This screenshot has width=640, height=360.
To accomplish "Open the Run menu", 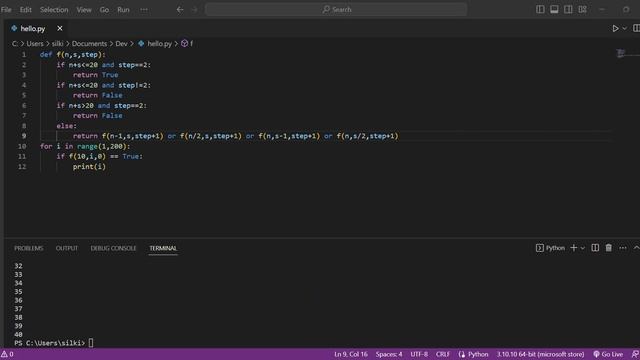I will pyautogui.click(x=123, y=9).
